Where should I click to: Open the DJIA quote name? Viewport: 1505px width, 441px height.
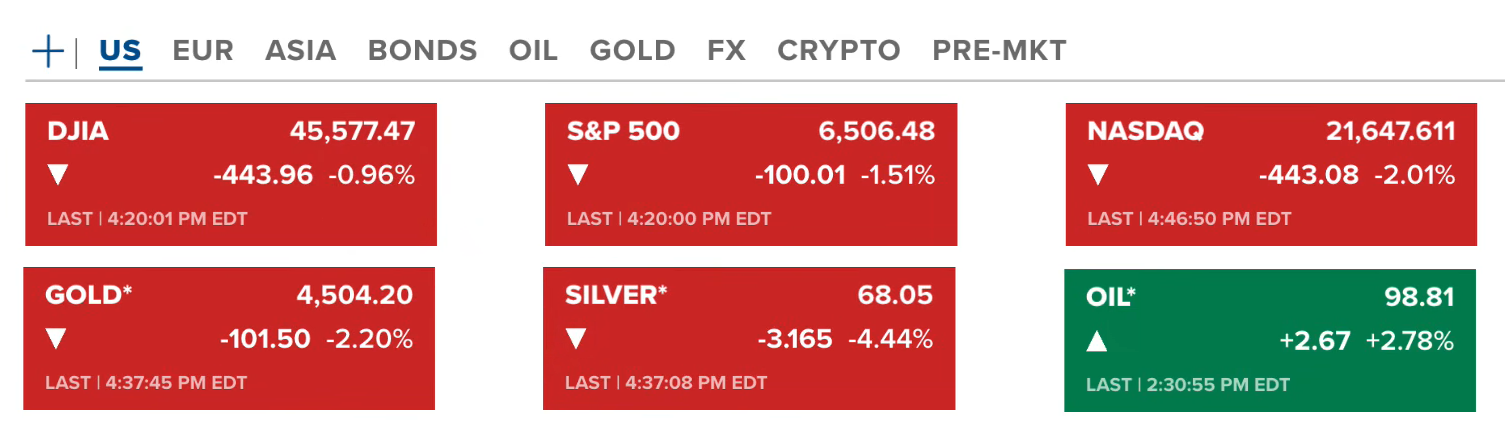pos(78,131)
